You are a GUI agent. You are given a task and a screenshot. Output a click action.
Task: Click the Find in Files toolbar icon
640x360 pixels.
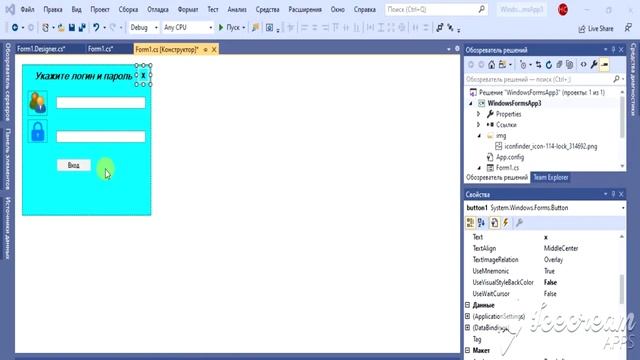(256, 27)
